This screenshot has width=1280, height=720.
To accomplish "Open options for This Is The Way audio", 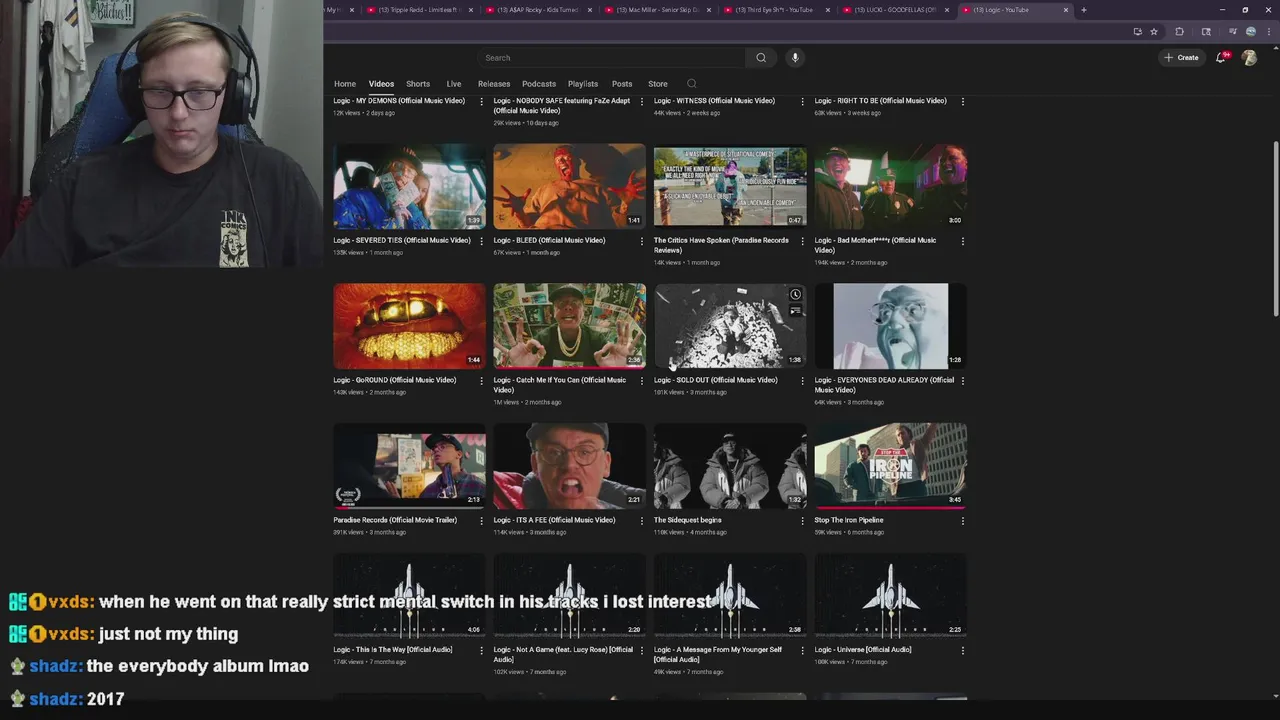I will [481, 651].
